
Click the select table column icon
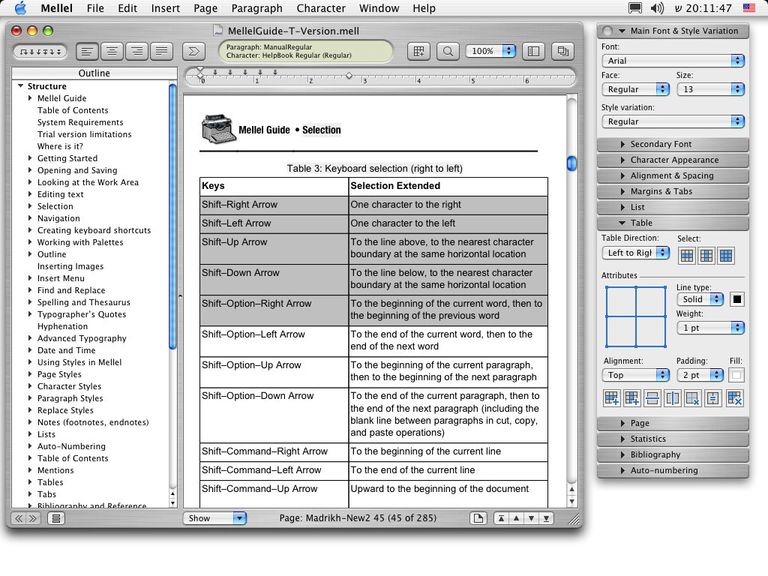pos(706,256)
